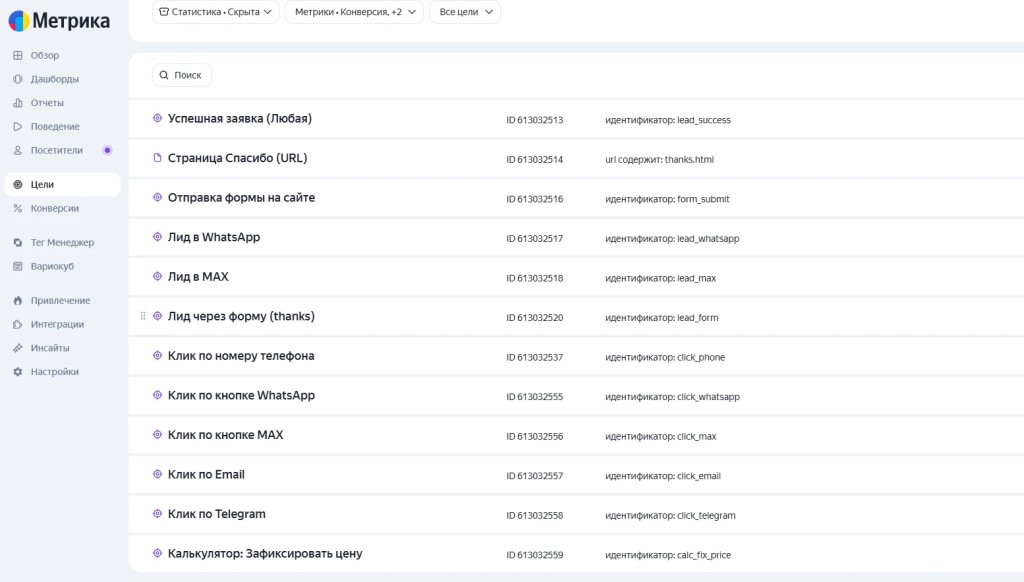This screenshot has width=1024, height=582.
Task: Click the Конверсии percent icon
Action: pos(18,208)
